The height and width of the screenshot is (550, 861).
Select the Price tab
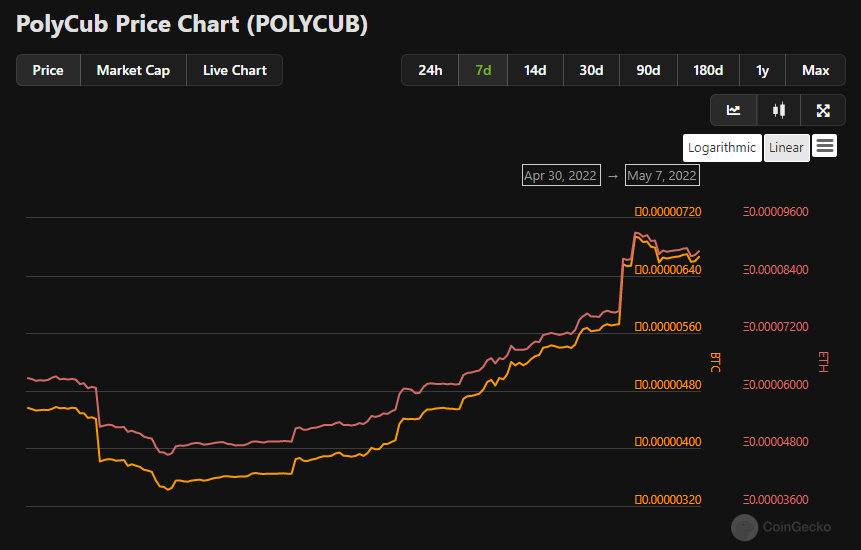point(48,70)
